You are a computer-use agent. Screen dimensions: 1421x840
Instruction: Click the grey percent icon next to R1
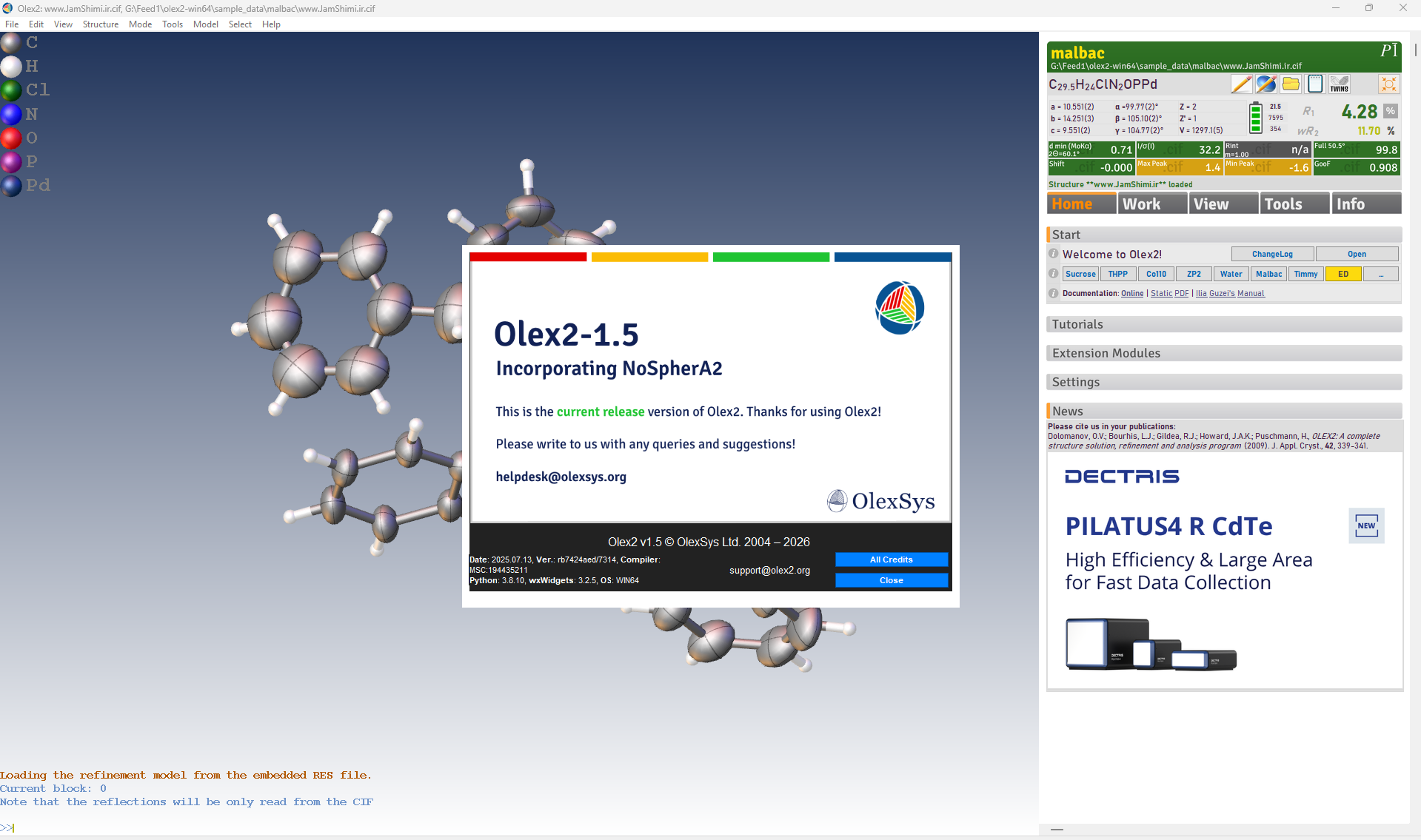(1391, 111)
